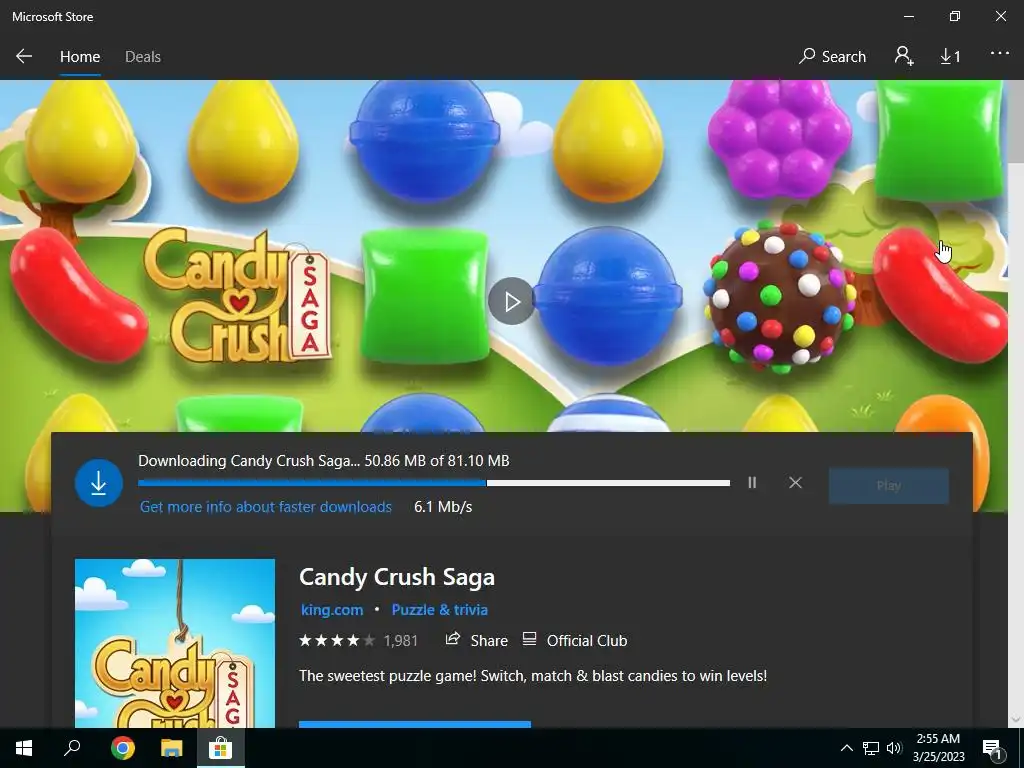This screenshot has width=1024, height=768.
Task: Open File Explorer from taskbar
Action: tap(171, 748)
